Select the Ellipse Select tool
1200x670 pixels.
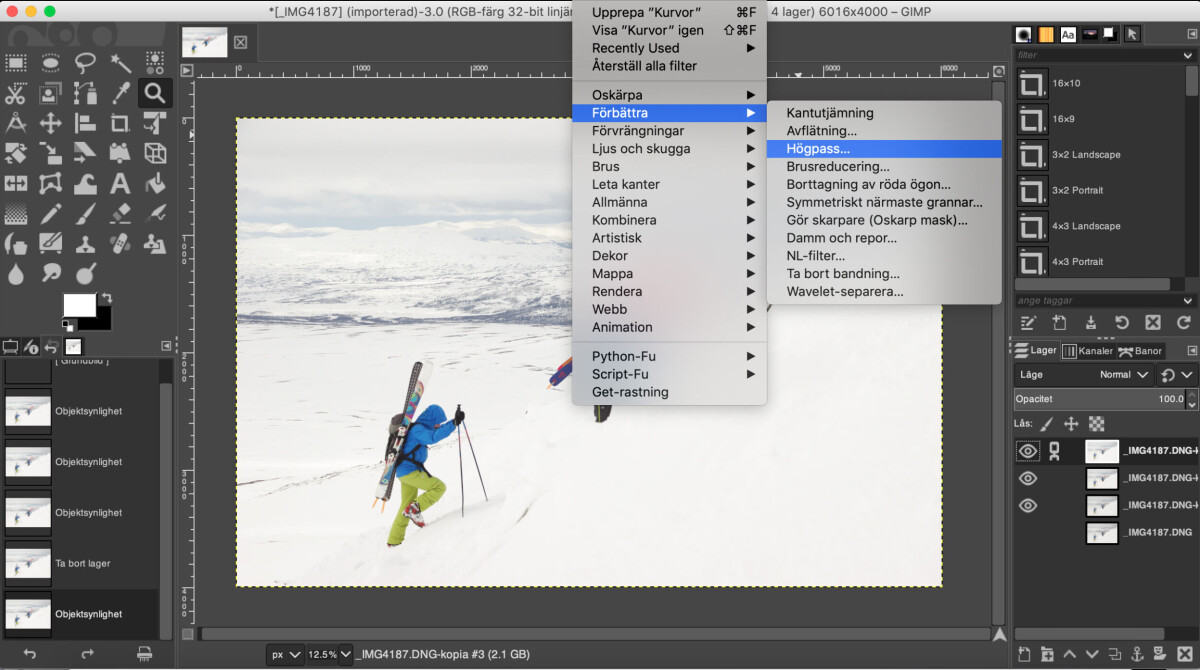pyautogui.click(x=51, y=63)
